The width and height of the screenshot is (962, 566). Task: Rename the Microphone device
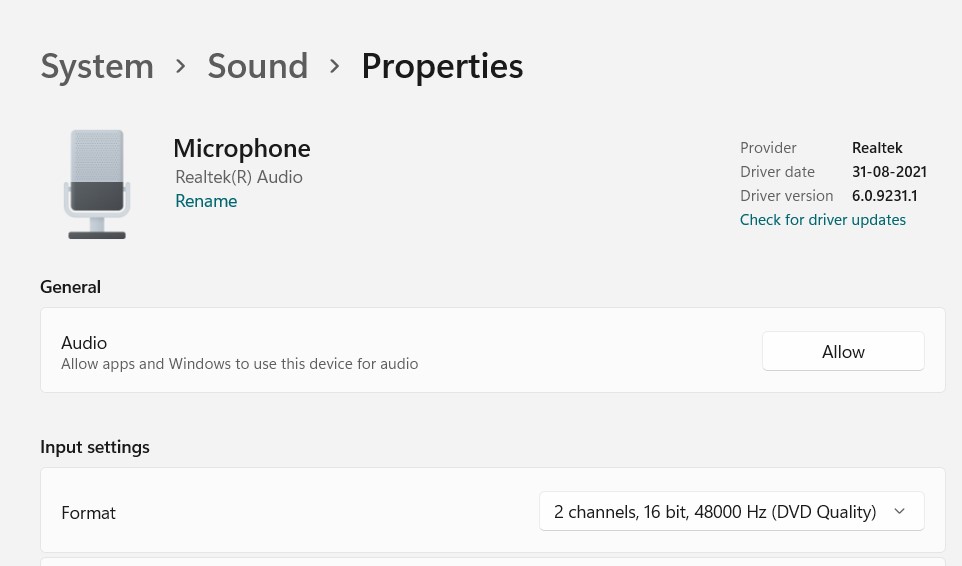(x=206, y=201)
